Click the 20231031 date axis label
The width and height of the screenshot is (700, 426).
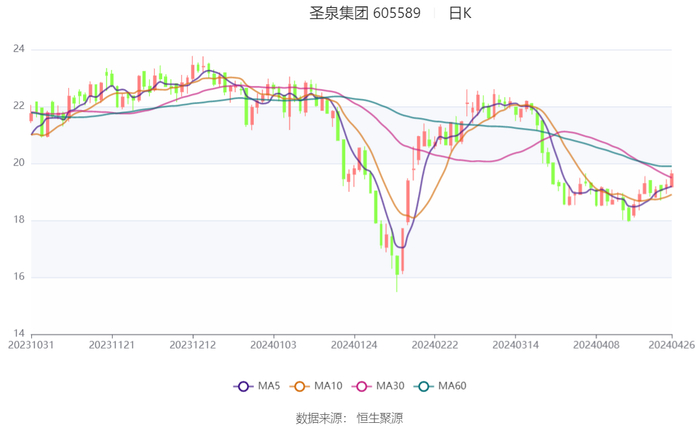pyautogui.click(x=32, y=345)
